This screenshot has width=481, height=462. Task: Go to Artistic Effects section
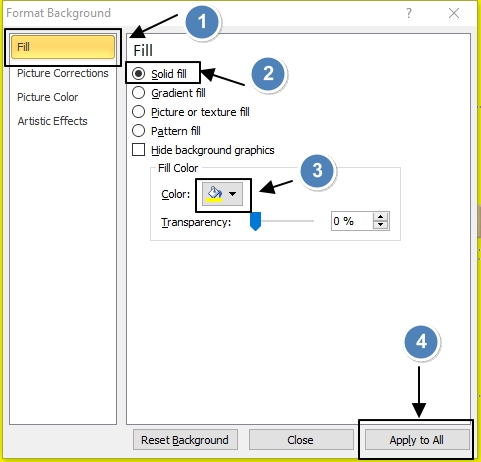pos(52,121)
